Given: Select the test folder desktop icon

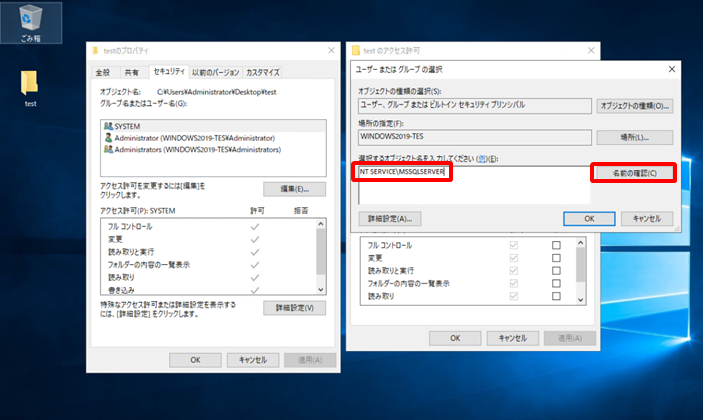Looking at the screenshot, I should coord(30,89).
